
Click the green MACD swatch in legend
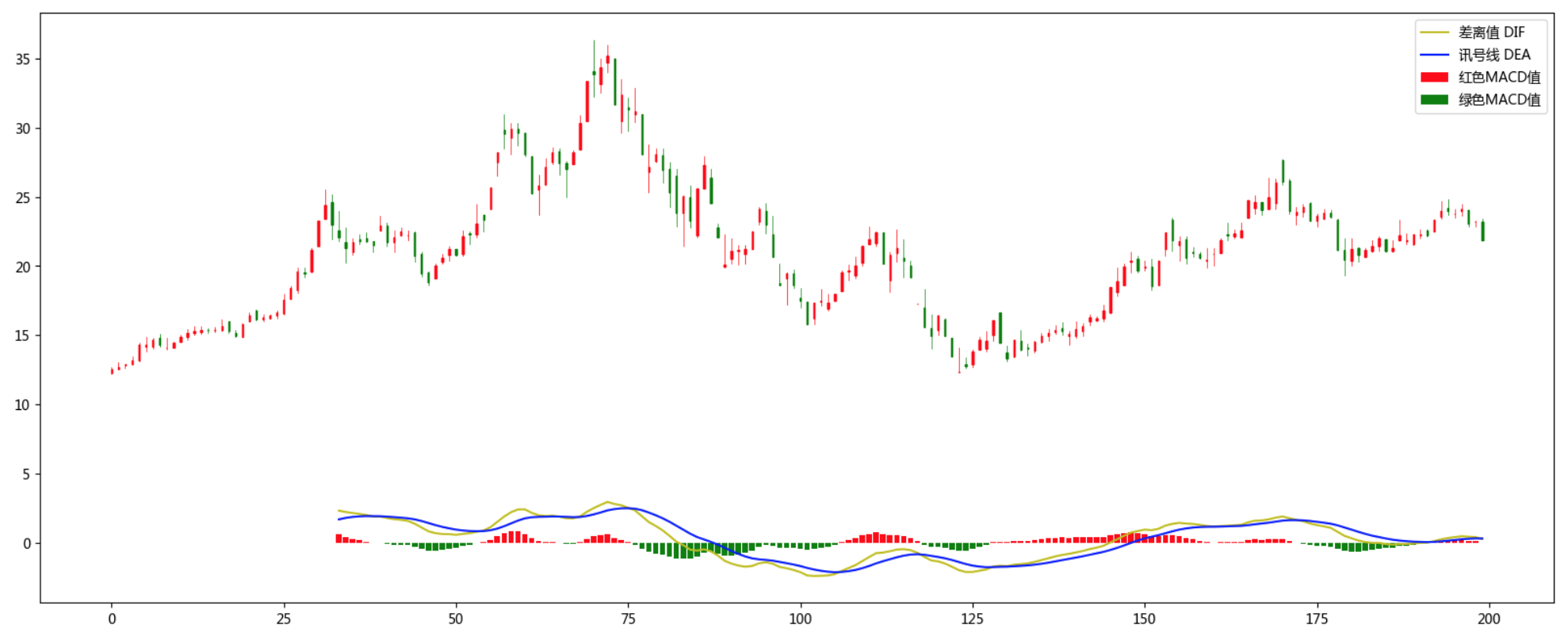tap(1434, 99)
